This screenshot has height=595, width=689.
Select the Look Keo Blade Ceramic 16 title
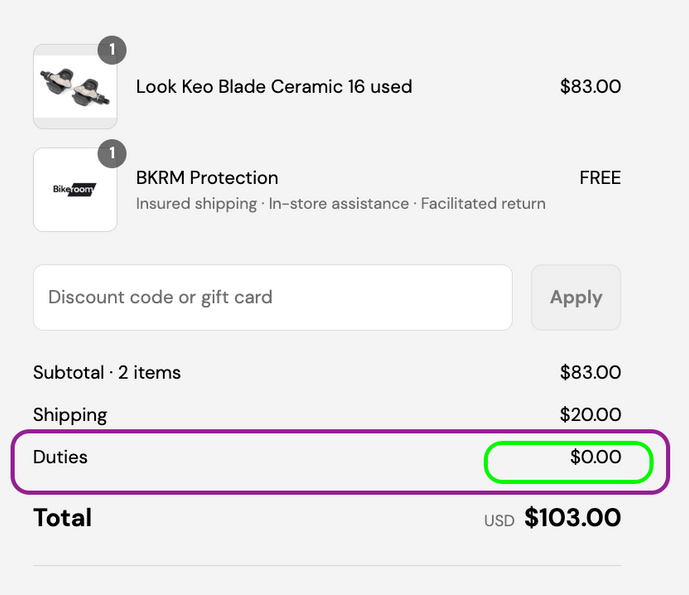pyautogui.click(x=274, y=86)
